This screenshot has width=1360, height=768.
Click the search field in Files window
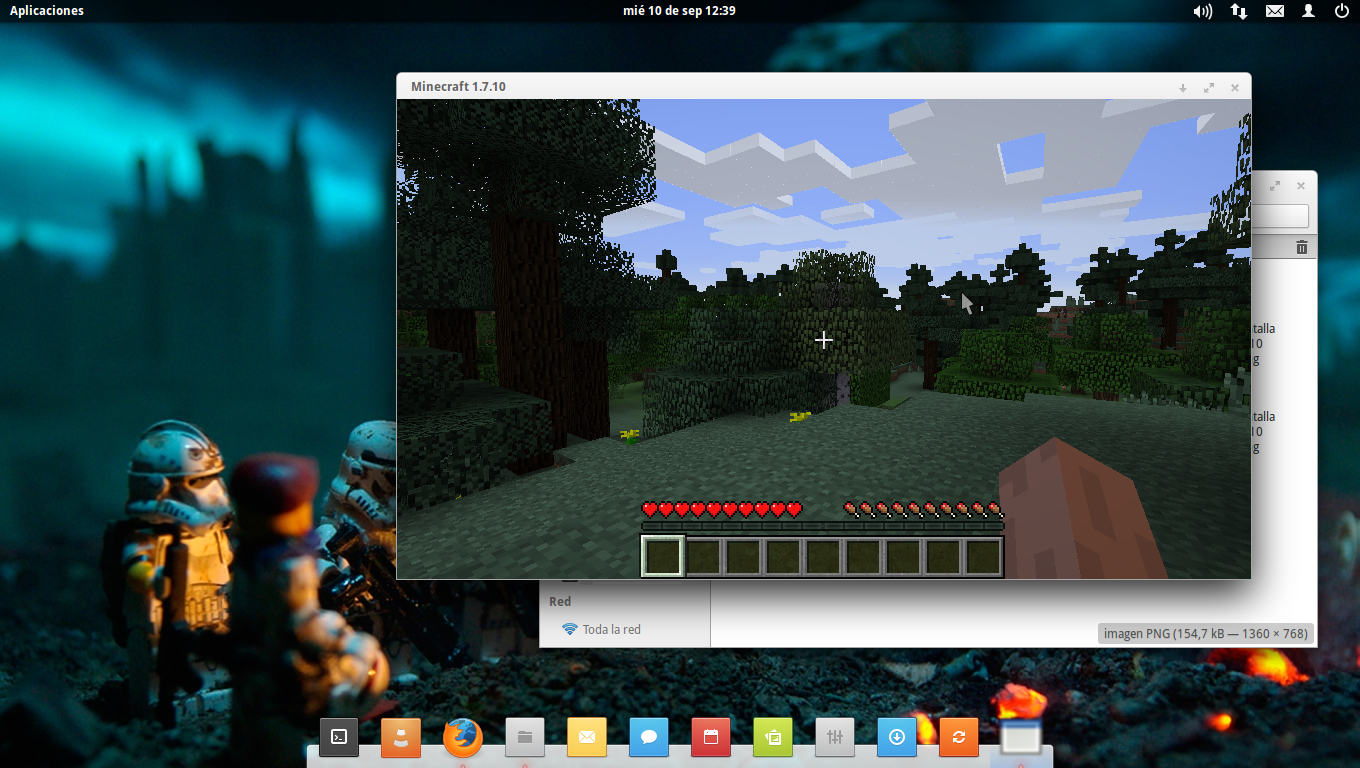coord(1280,216)
